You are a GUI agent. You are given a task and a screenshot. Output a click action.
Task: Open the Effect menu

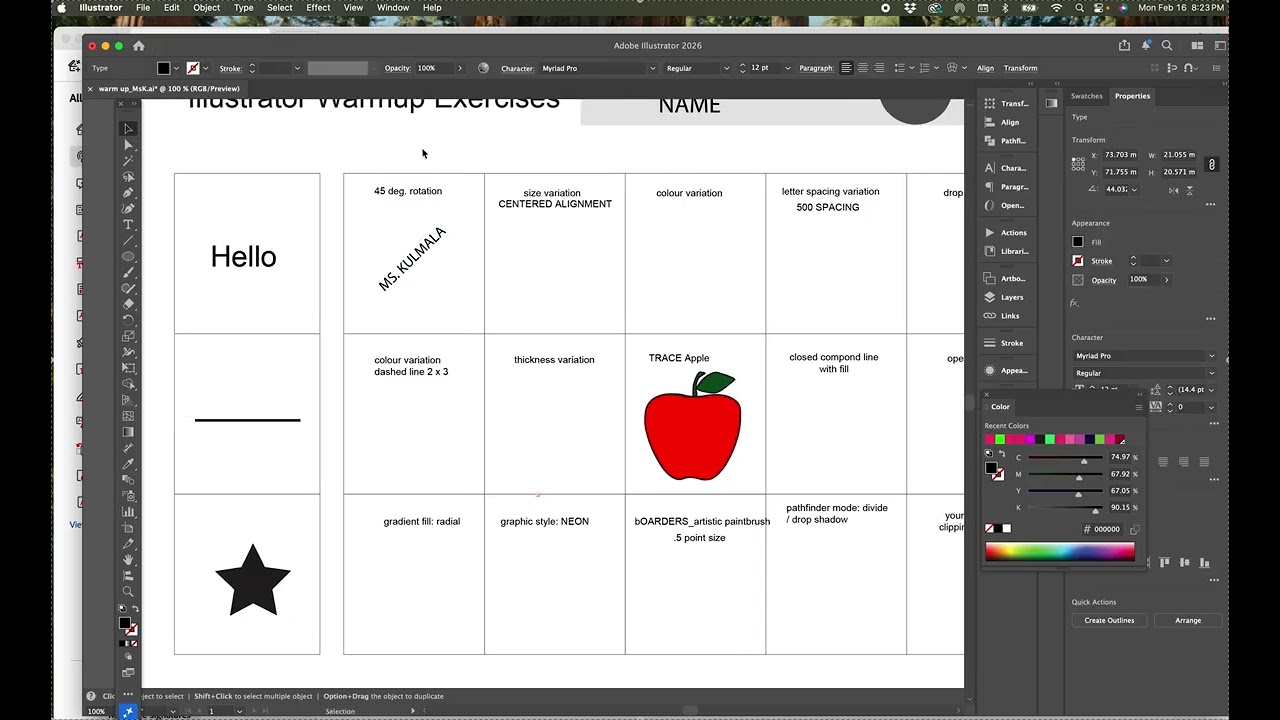click(318, 8)
